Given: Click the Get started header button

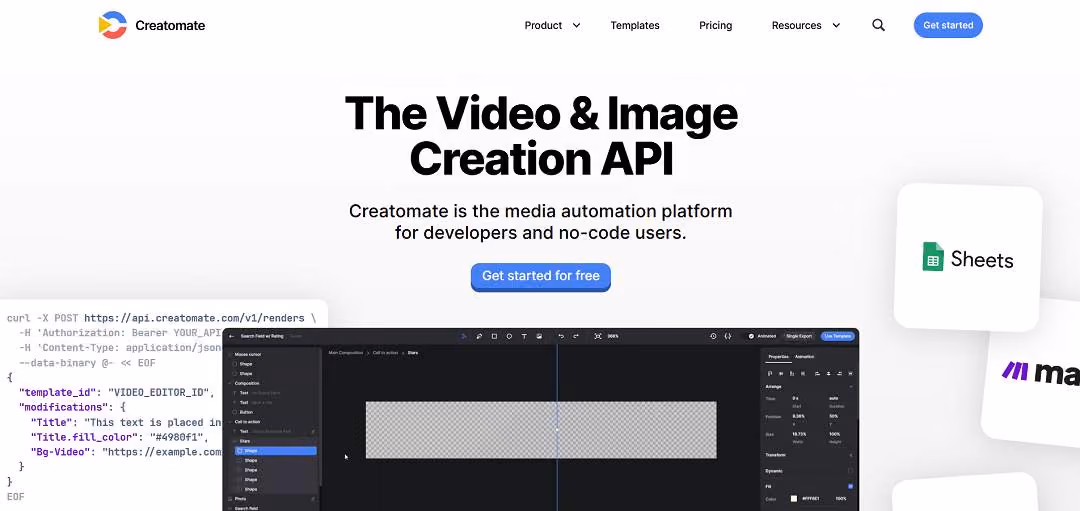Looking at the screenshot, I should pos(948,25).
